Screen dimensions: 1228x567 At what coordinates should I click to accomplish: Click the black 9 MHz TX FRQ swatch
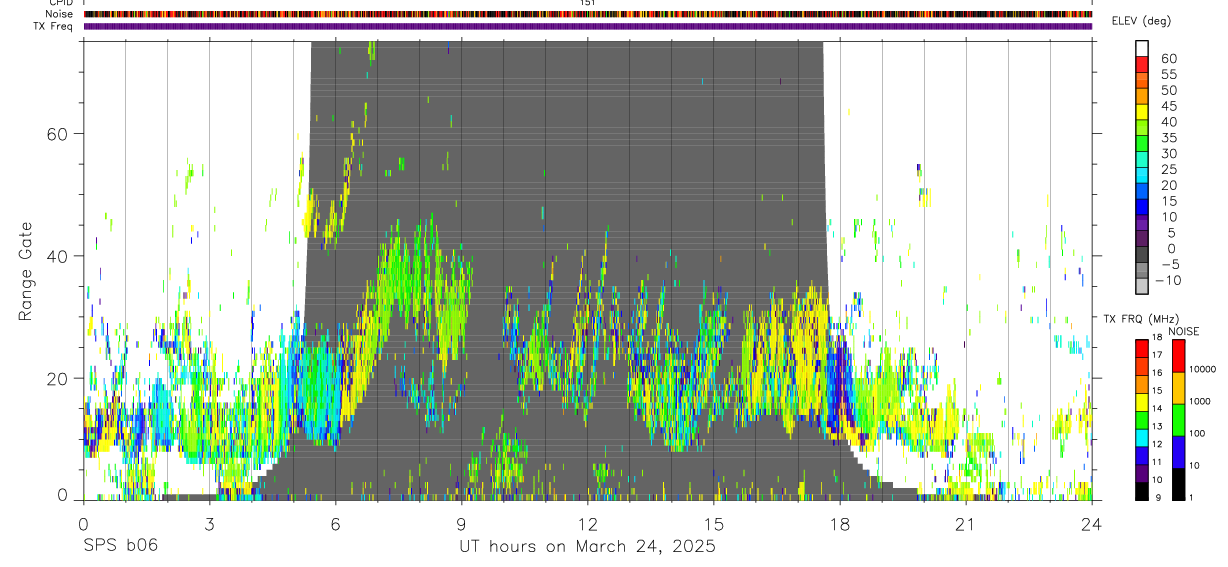[1143, 491]
